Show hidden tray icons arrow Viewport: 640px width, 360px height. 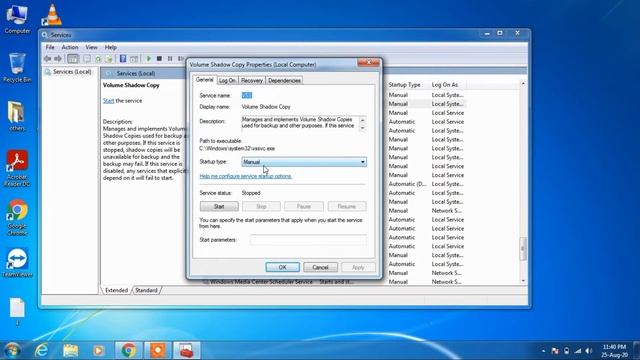[x=543, y=351]
